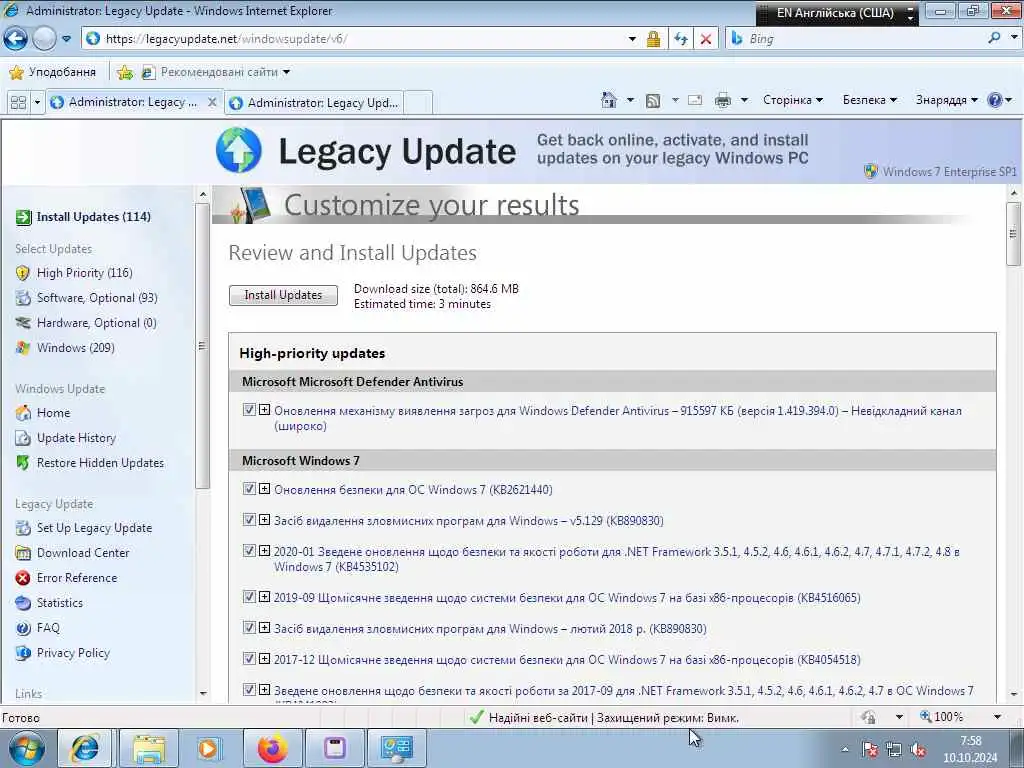Open the Безпека menu
The width and height of the screenshot is (1024, 768).
[870, 100]
